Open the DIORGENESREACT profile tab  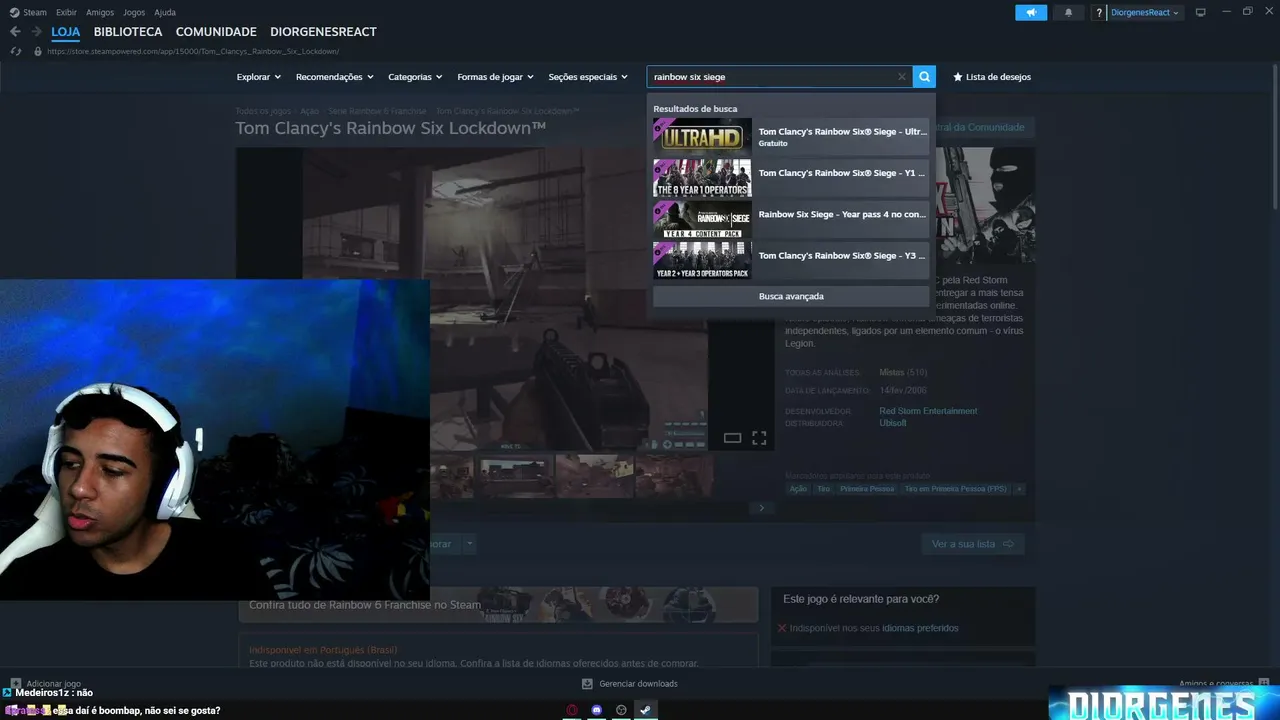click(324, 32)
